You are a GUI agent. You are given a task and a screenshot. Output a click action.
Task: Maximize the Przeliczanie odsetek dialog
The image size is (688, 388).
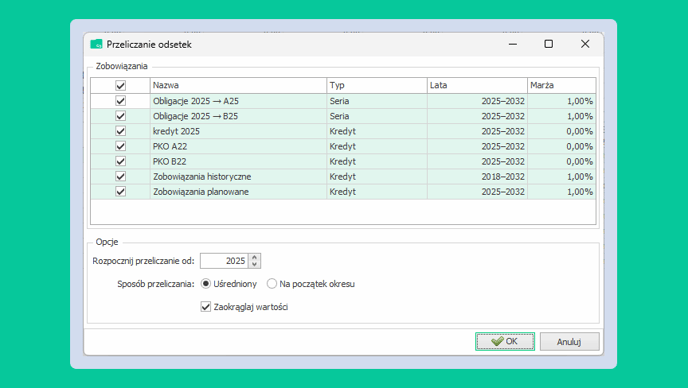[548, 44]
